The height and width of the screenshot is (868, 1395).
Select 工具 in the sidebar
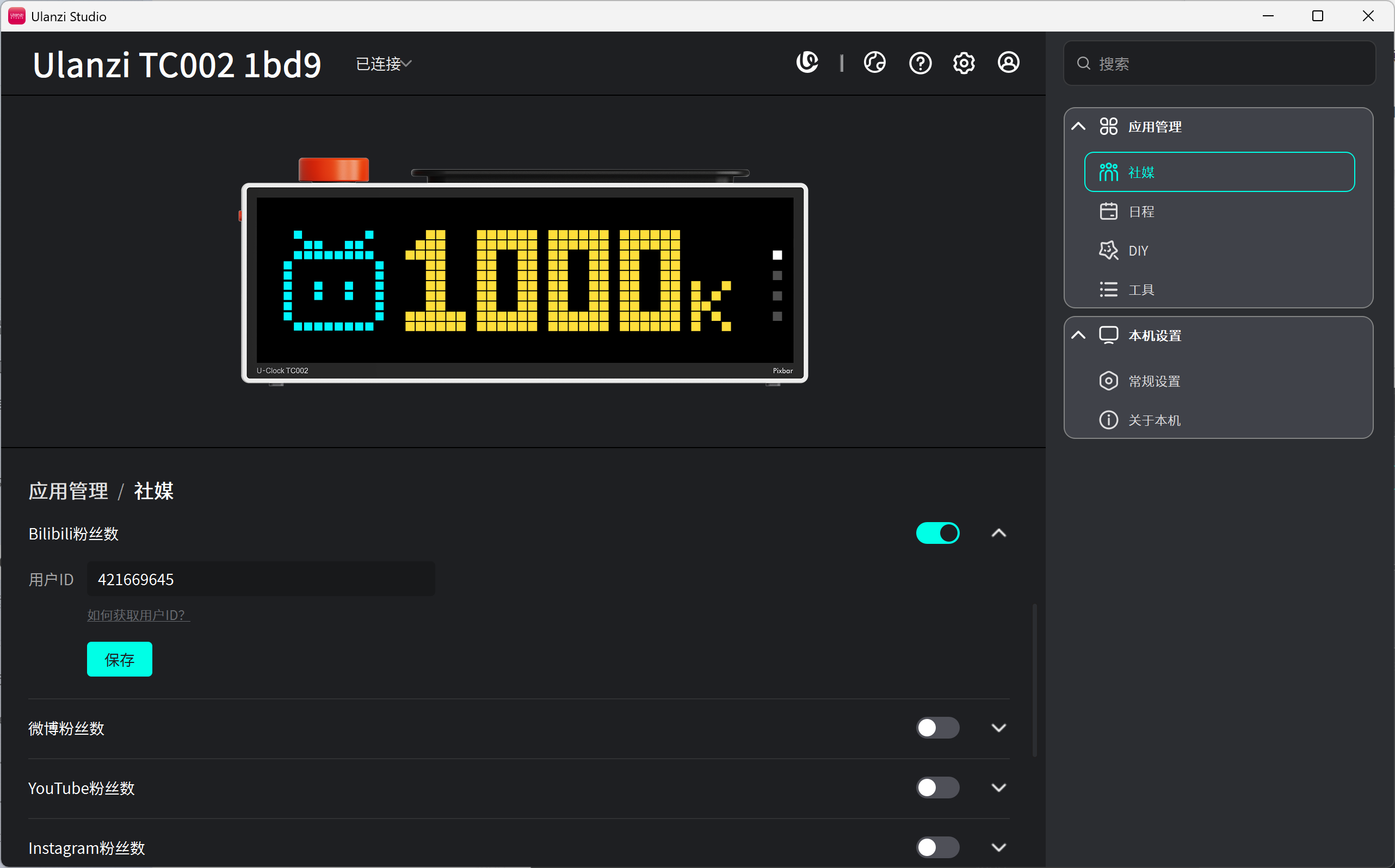[x=1219, y=289]
